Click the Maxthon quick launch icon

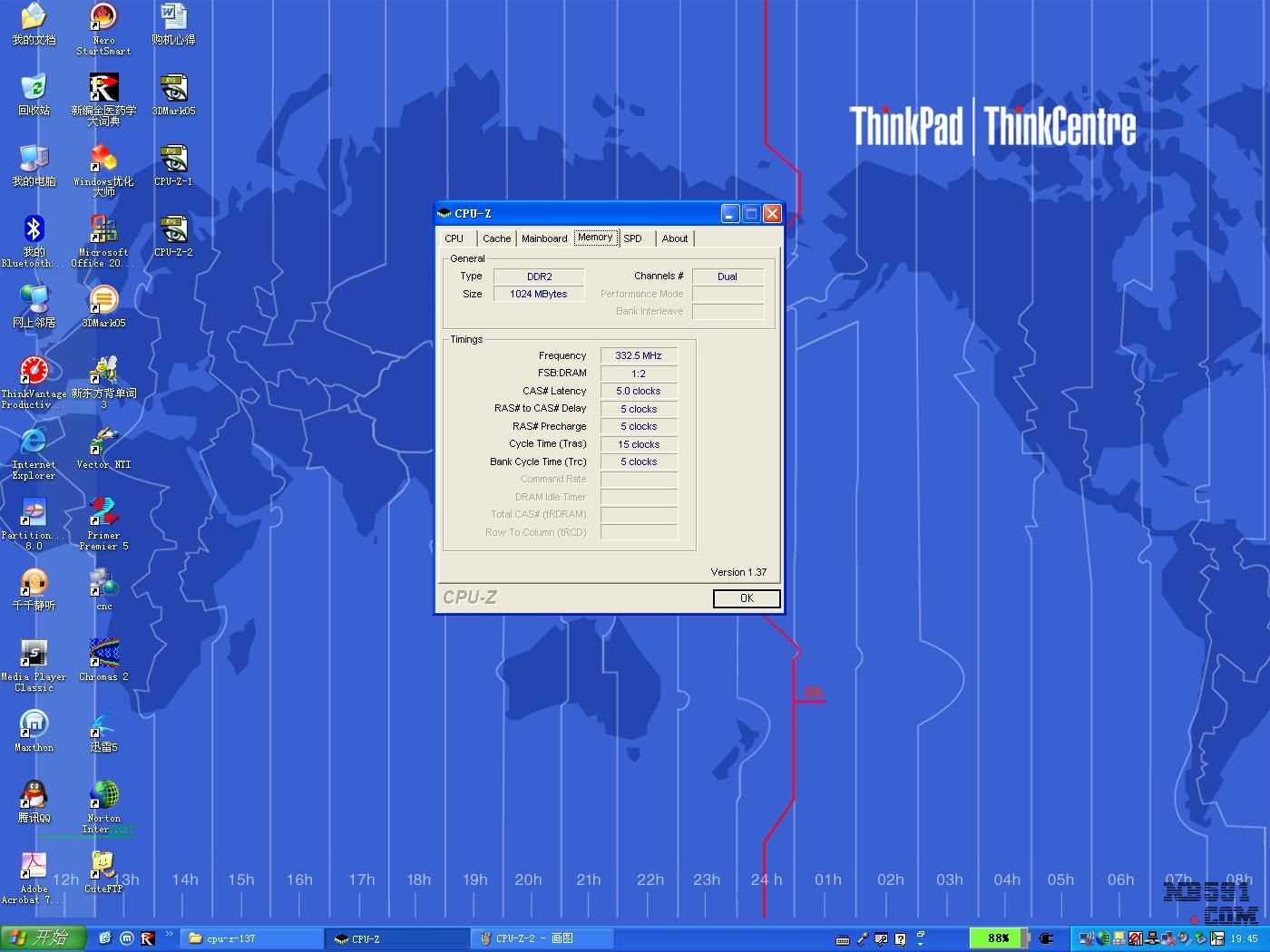pos(126,938)
